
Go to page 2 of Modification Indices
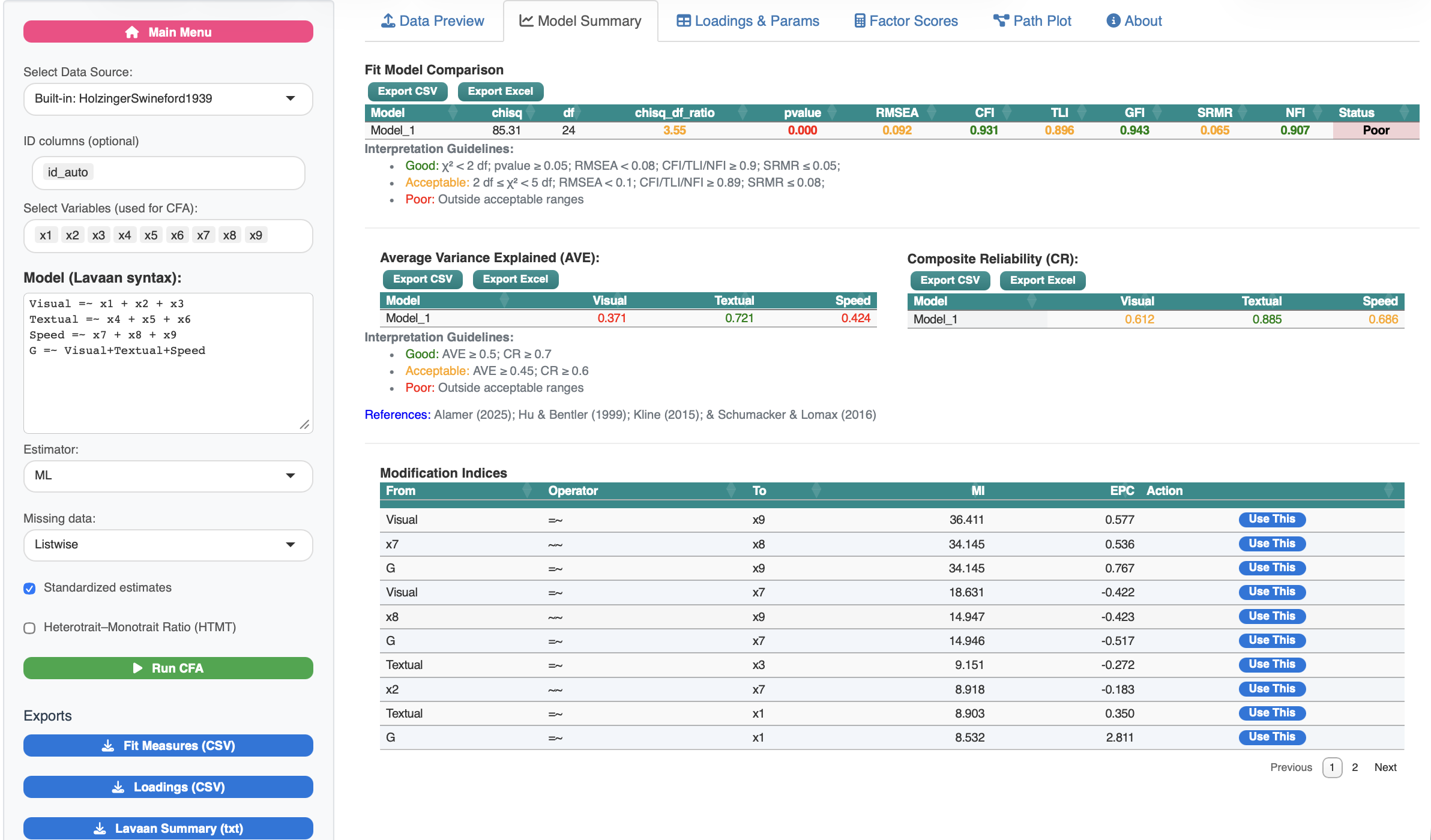click(1355, 767)
